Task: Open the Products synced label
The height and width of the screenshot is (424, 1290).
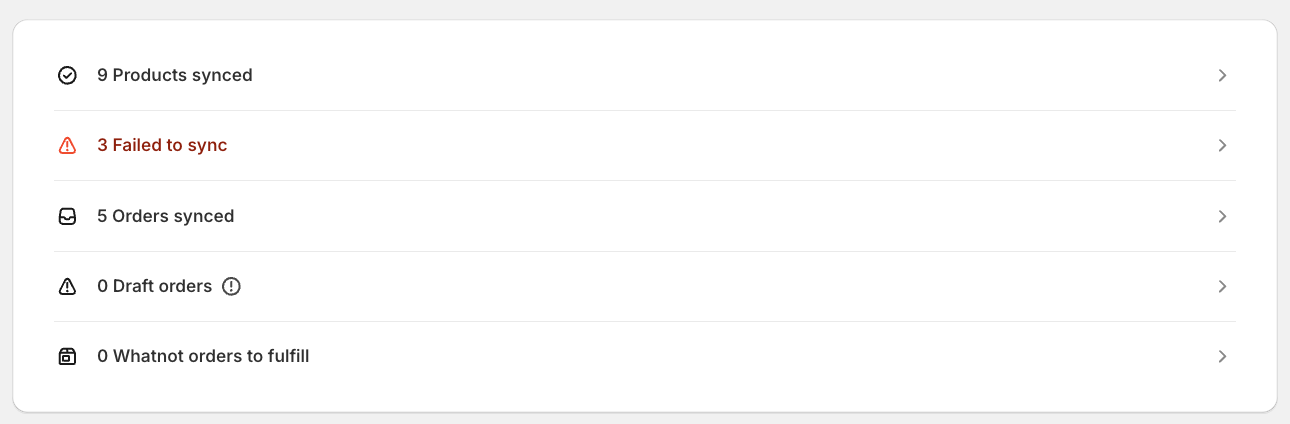Action: pos(182,75)
